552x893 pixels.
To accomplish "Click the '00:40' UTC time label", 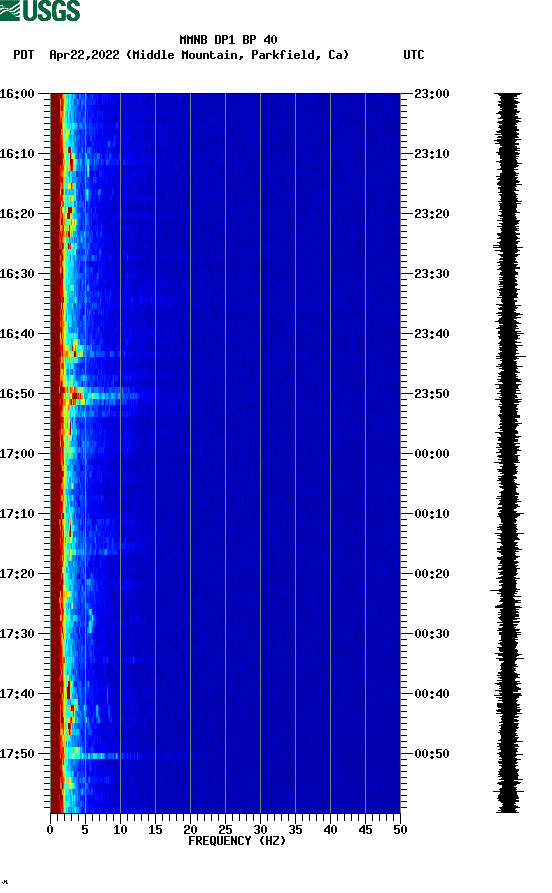I will [x=432, y=694].
